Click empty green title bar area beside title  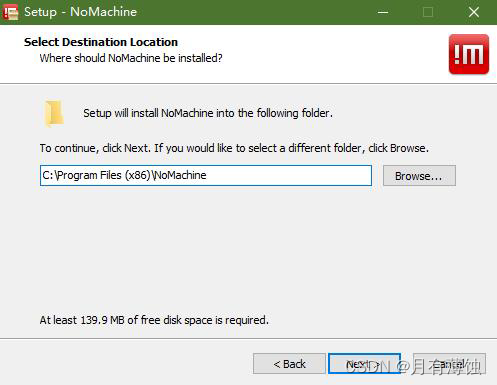pyautogui.click(x=253, y=12)
